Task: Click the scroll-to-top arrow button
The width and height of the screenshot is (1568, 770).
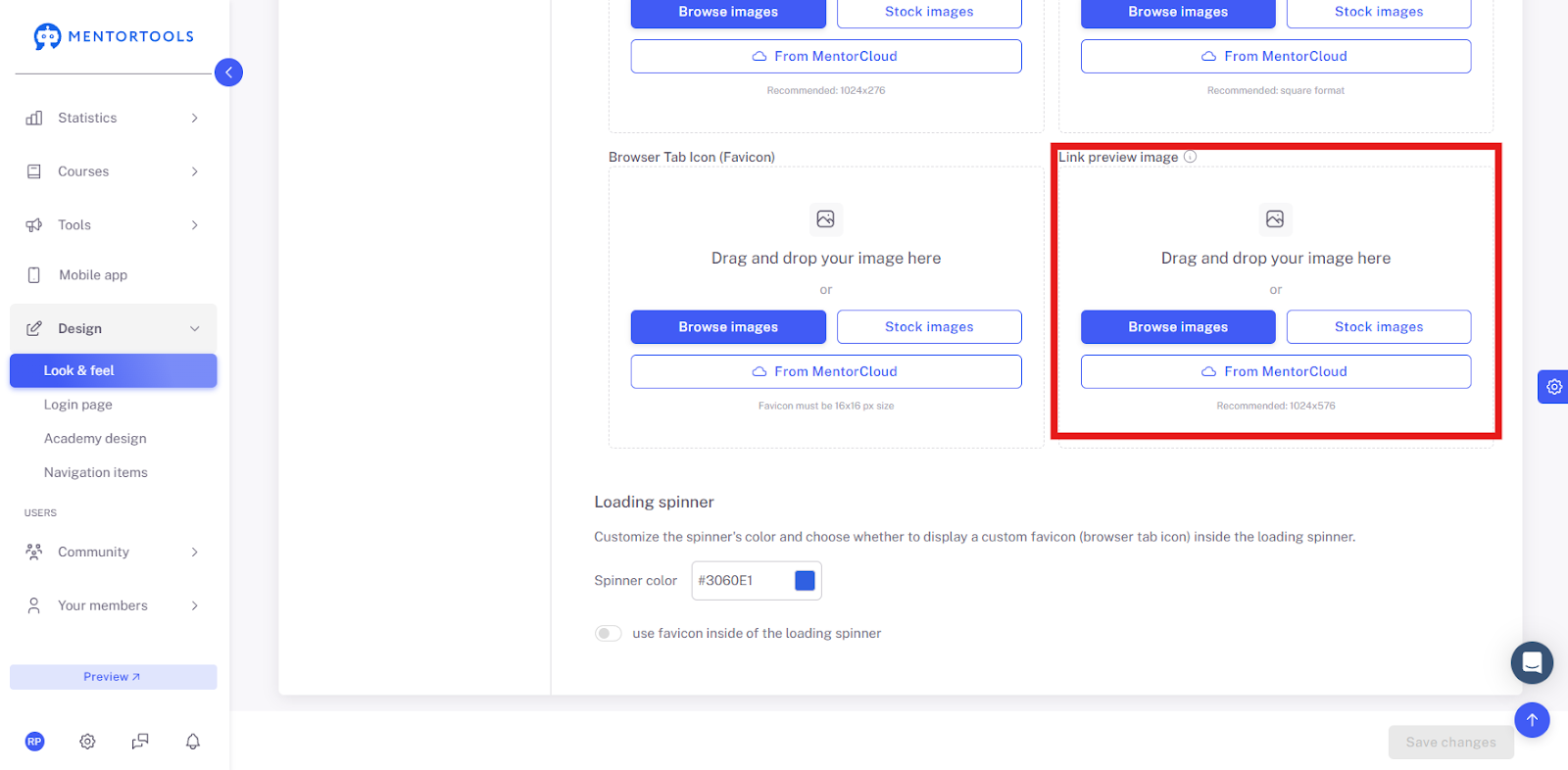Action: tap(1532, 720)
